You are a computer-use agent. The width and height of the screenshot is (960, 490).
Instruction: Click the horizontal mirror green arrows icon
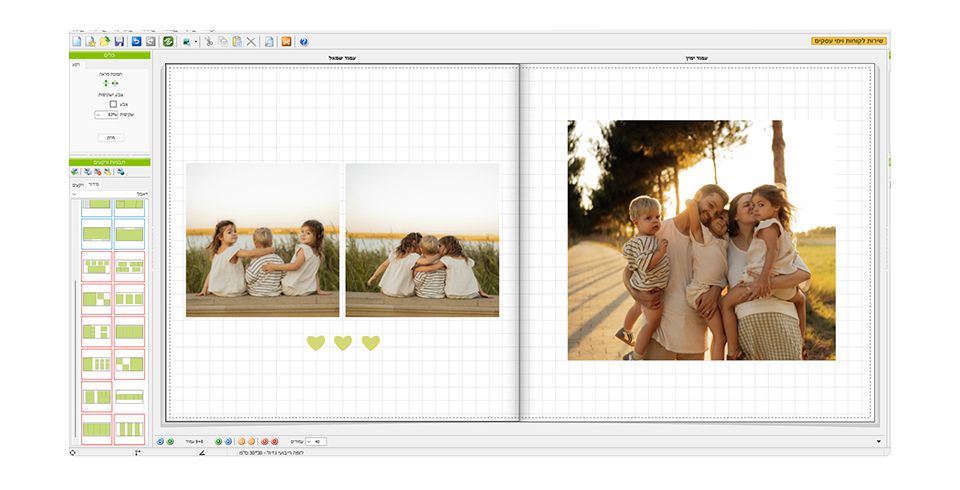[115, 83]
